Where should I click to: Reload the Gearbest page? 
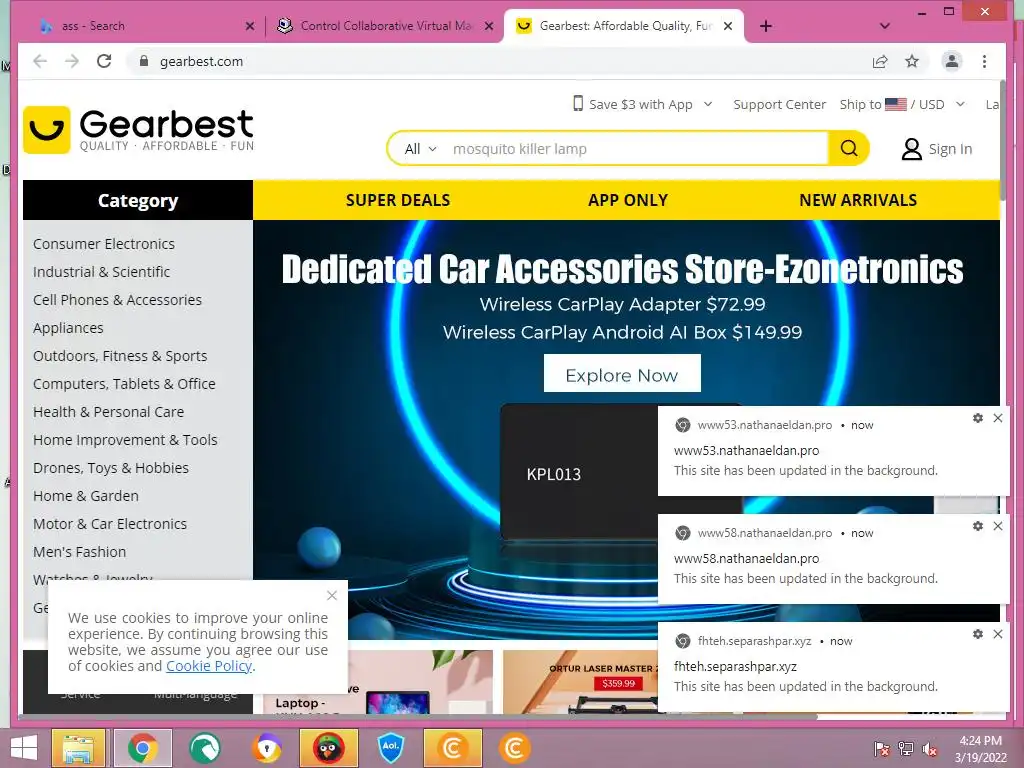(x=104, y=61)
